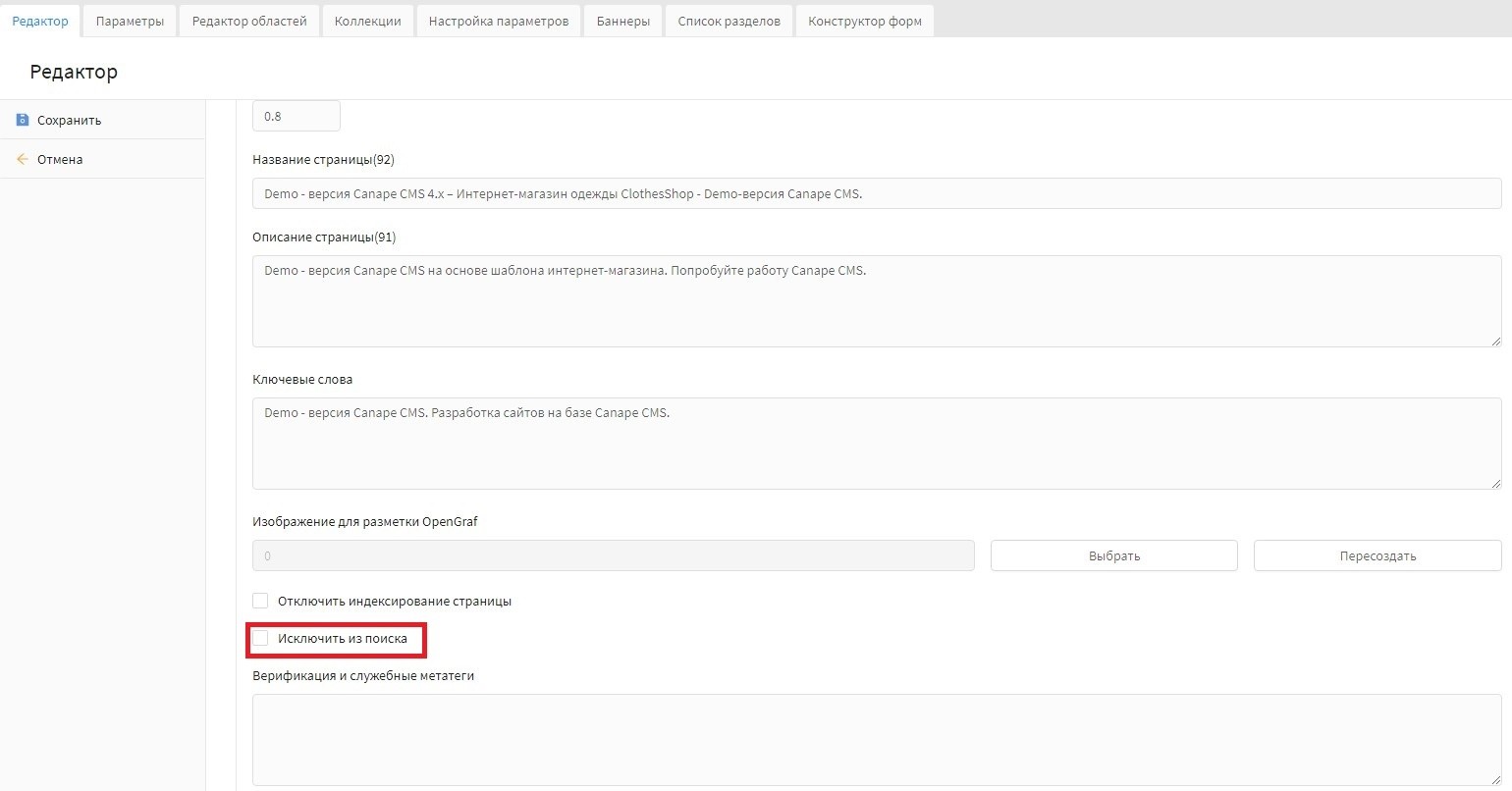Click the Save floppy disk icon
1512x791 pixels.
(x=23, y=120)
